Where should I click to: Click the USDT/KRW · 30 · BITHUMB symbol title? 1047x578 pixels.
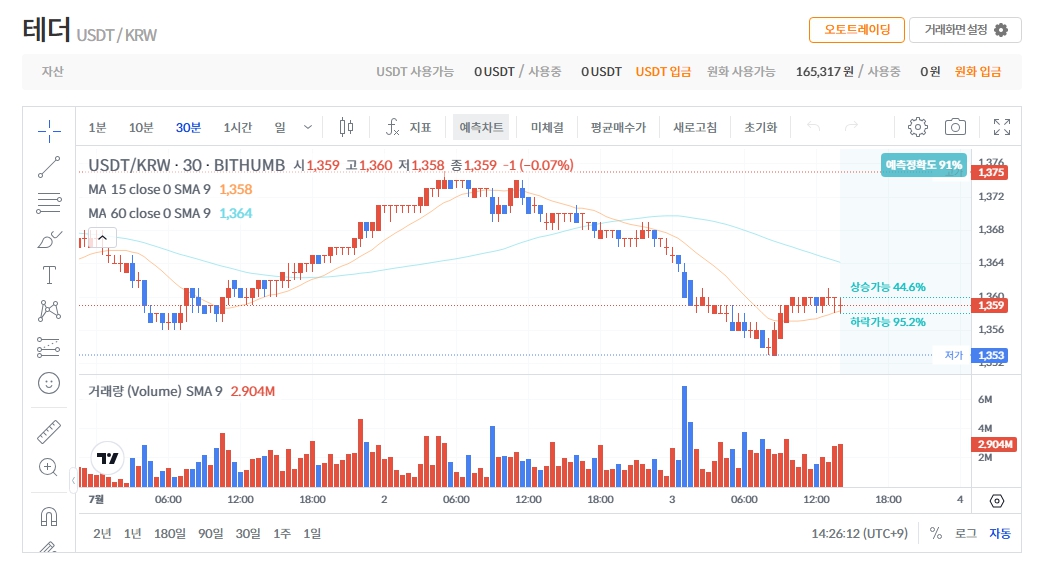tap(186, 165)
